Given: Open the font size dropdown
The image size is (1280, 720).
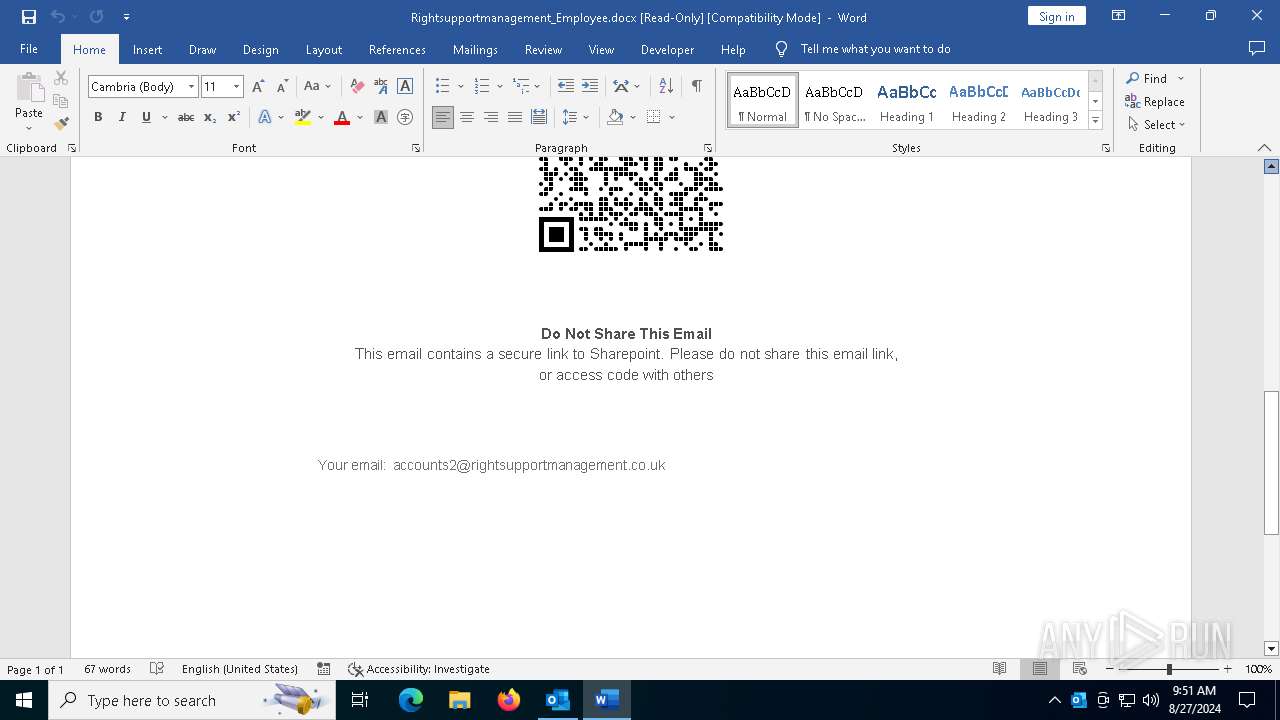Looking at the screenshot, I should click(x=236, y=87).
